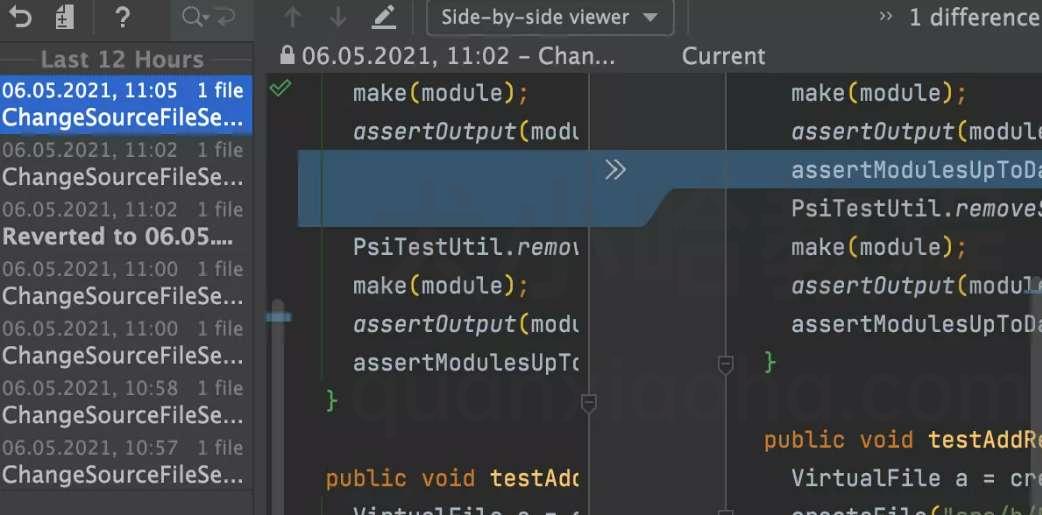Select the 06.05.2021, 11:05 revision entry
This screenshot has width=1042, height=515.
[126, 104]
